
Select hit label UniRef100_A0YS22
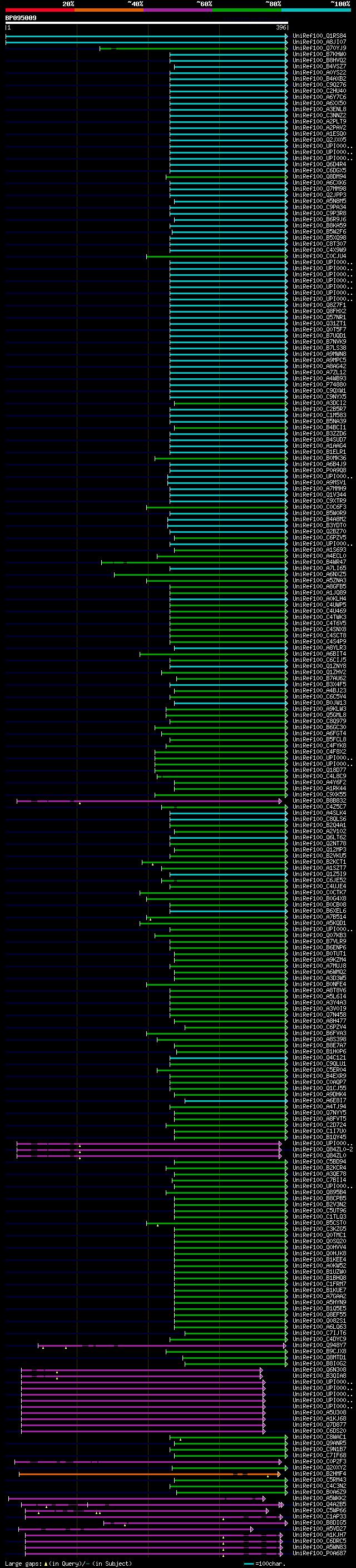(319, 72)
